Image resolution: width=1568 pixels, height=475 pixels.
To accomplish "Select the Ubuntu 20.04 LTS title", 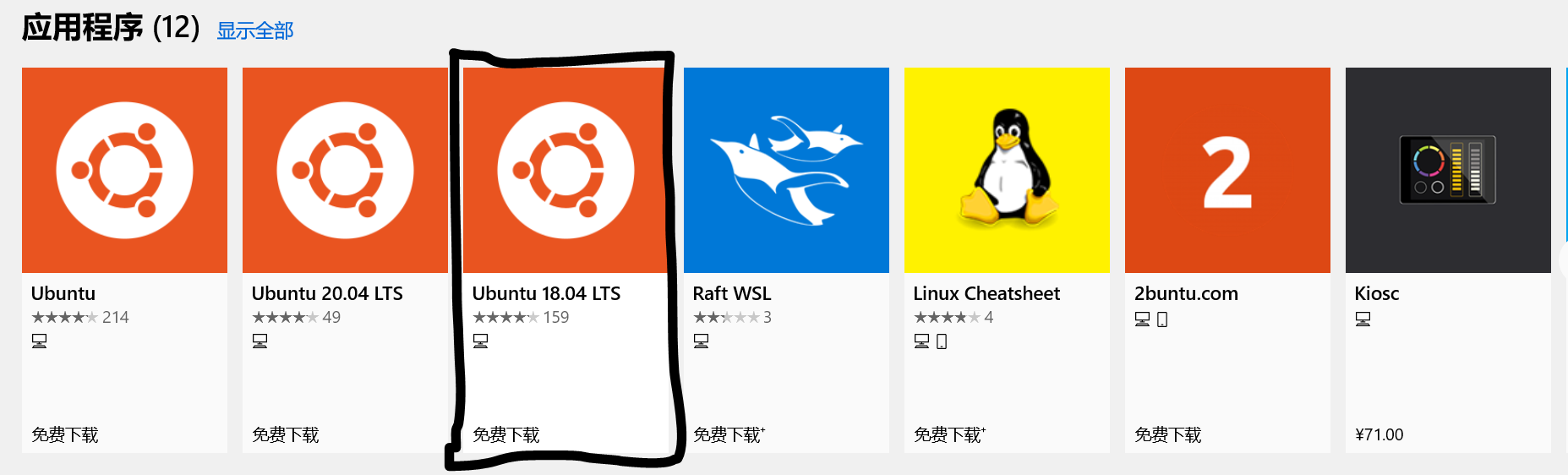I will (x=327, y=293).
